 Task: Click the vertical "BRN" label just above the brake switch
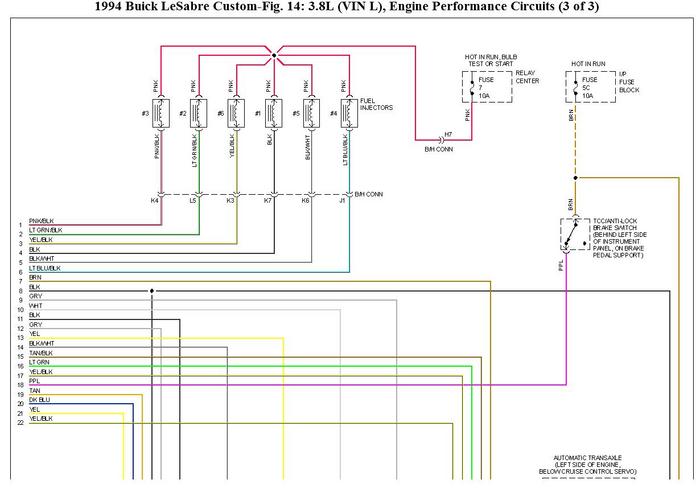[571, 205]
